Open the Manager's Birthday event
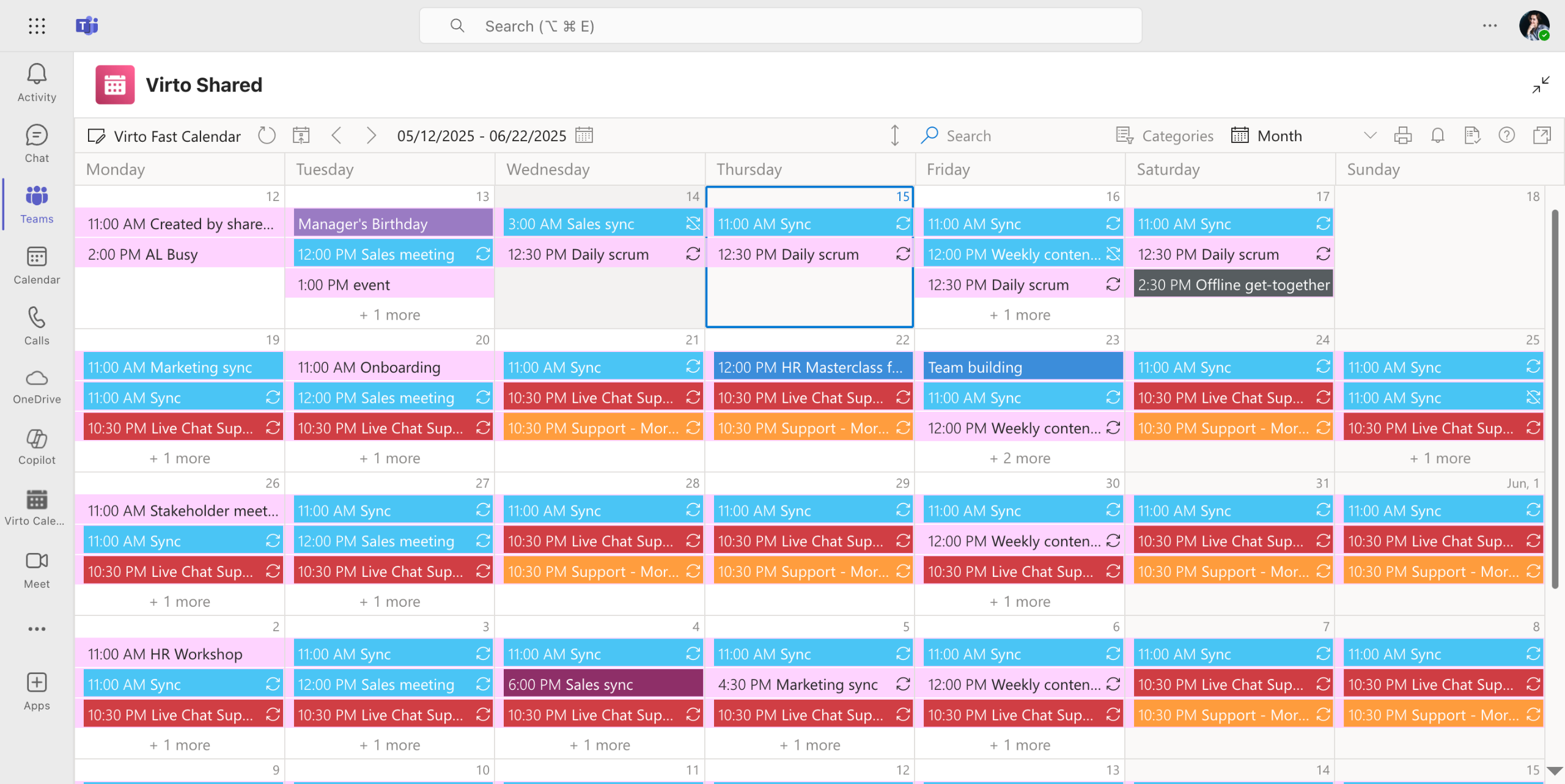Image resolution: width=1565 pixels, height=784 pixels. 392,224
